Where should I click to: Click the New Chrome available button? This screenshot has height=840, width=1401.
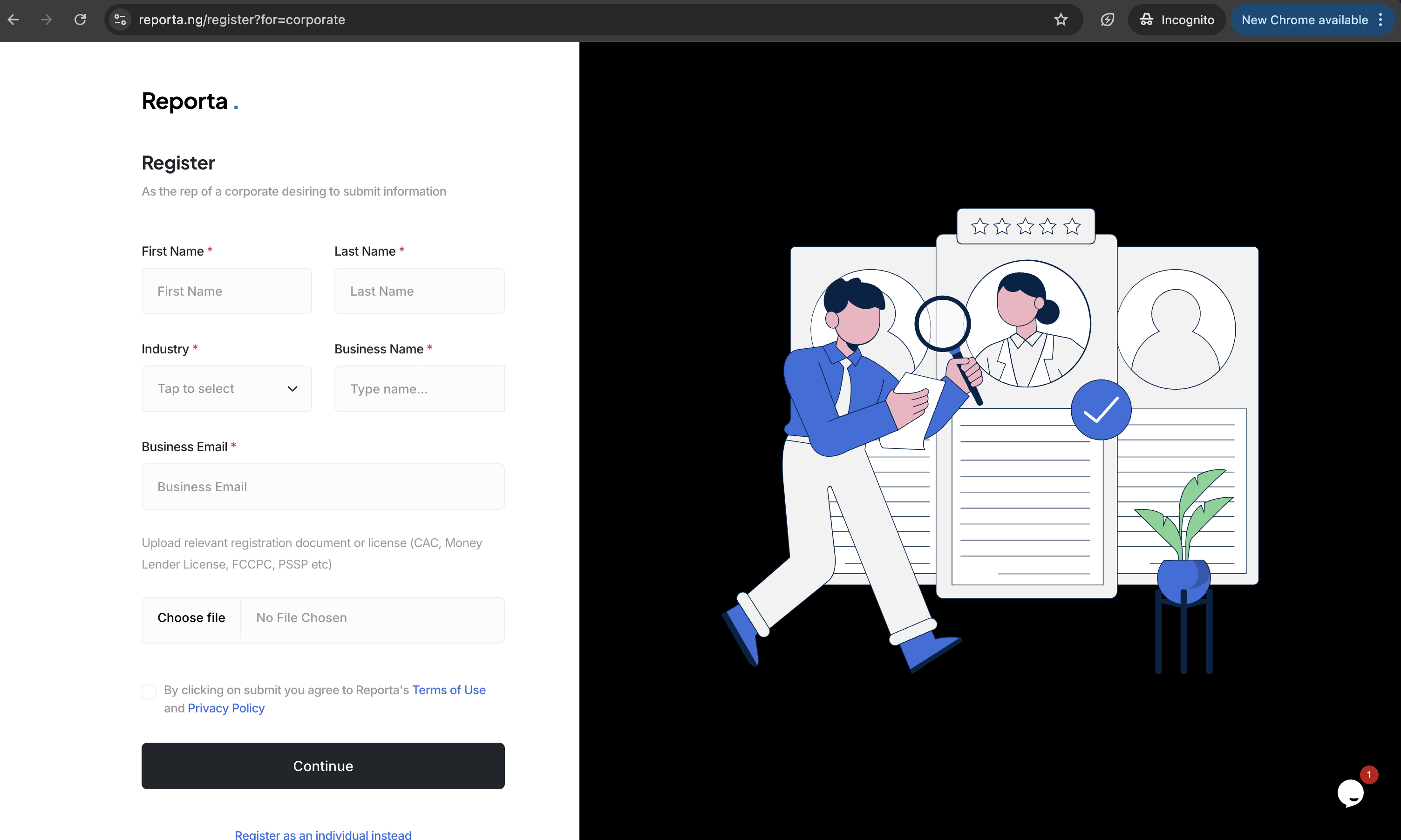click(x=1304, y=19)
